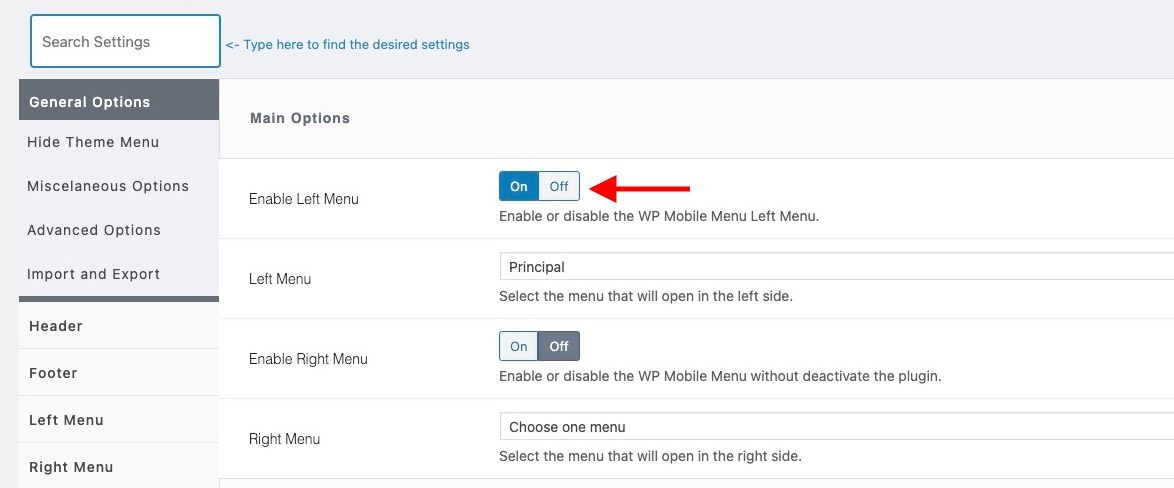Focus the Search Settings input field

(x=125, y=41)
